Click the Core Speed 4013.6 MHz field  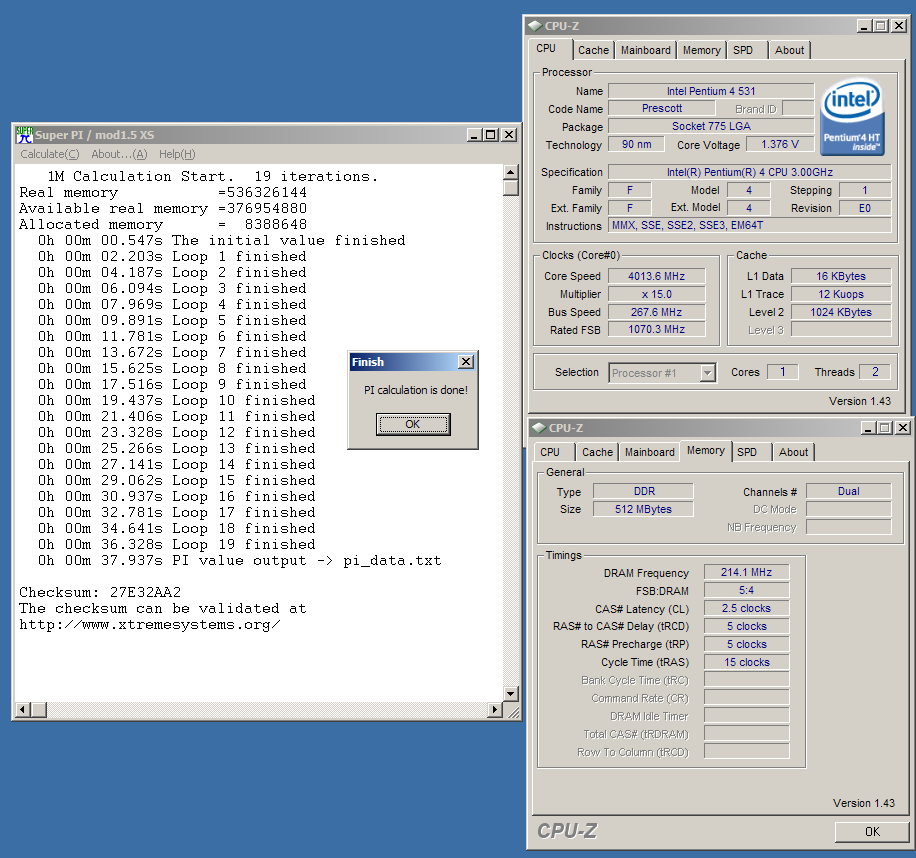coord(657,276)
